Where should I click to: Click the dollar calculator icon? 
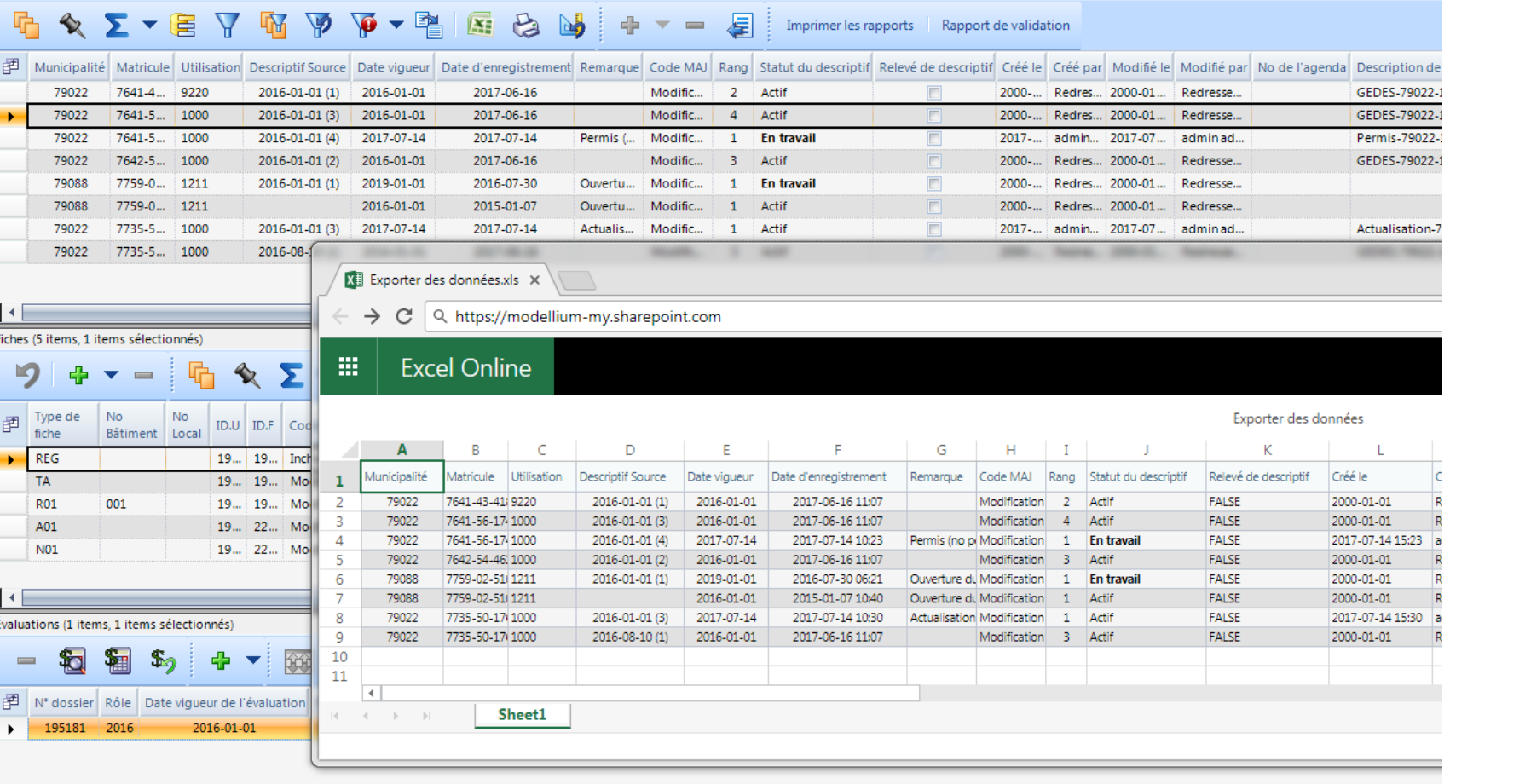point(117,660)
